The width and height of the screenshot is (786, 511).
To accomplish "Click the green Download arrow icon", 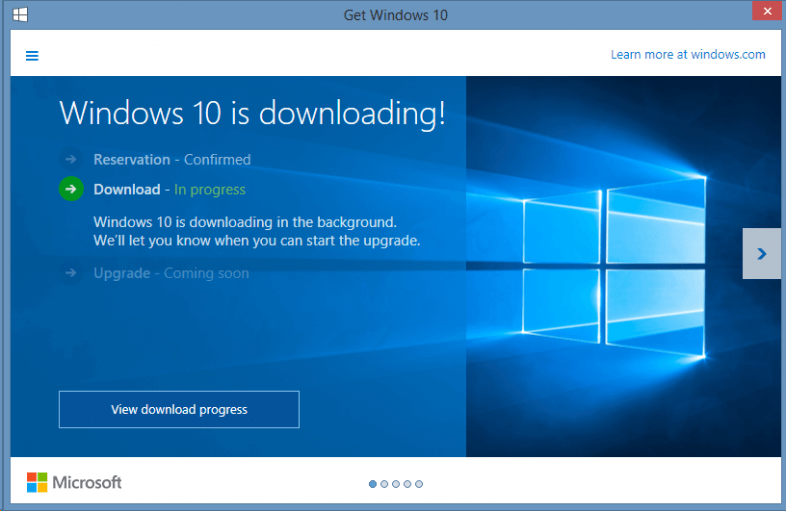I will coord(71,189).
